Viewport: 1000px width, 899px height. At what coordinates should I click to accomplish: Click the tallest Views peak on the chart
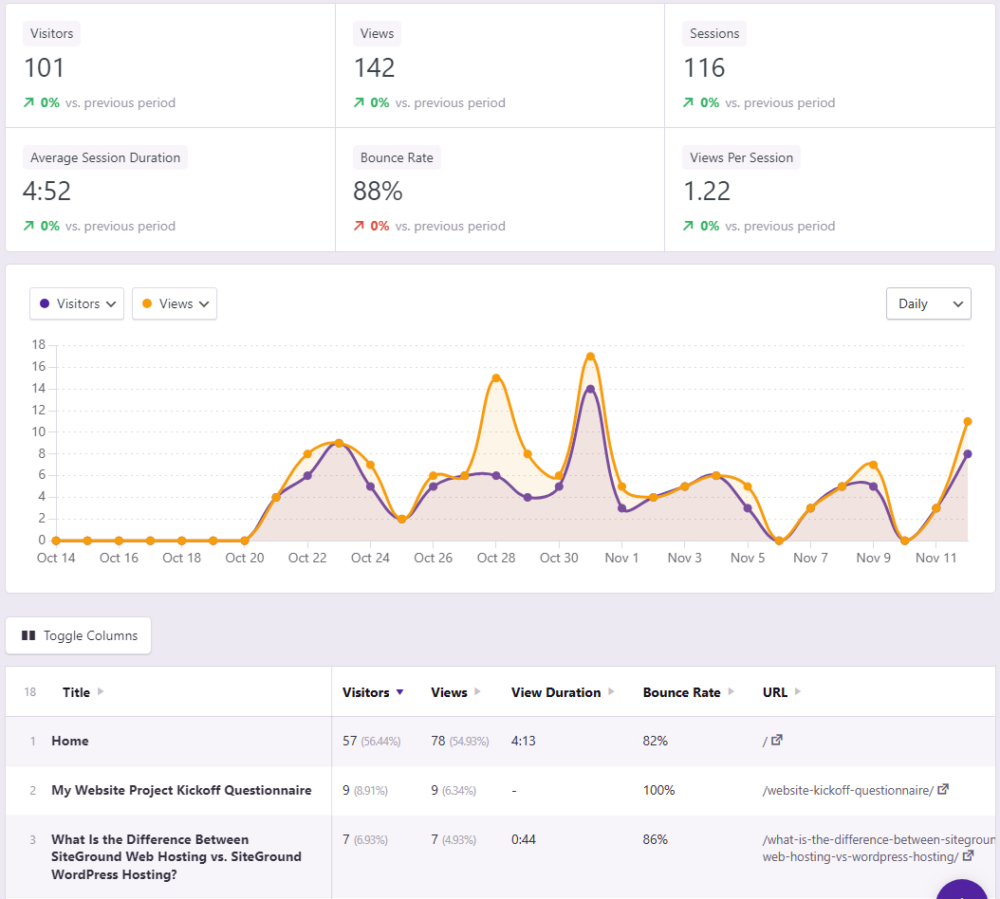point(590,355)
